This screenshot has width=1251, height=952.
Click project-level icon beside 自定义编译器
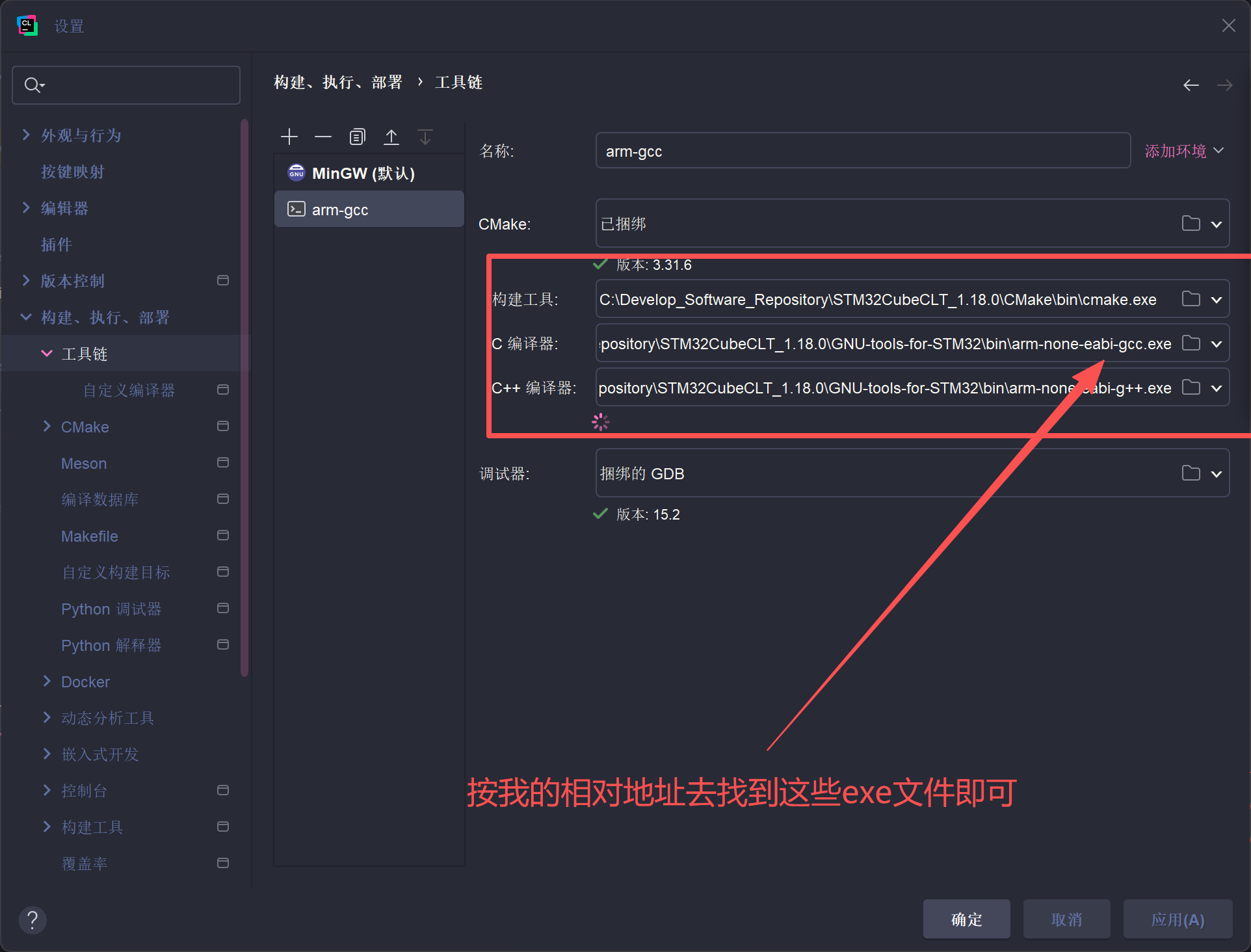223,390
